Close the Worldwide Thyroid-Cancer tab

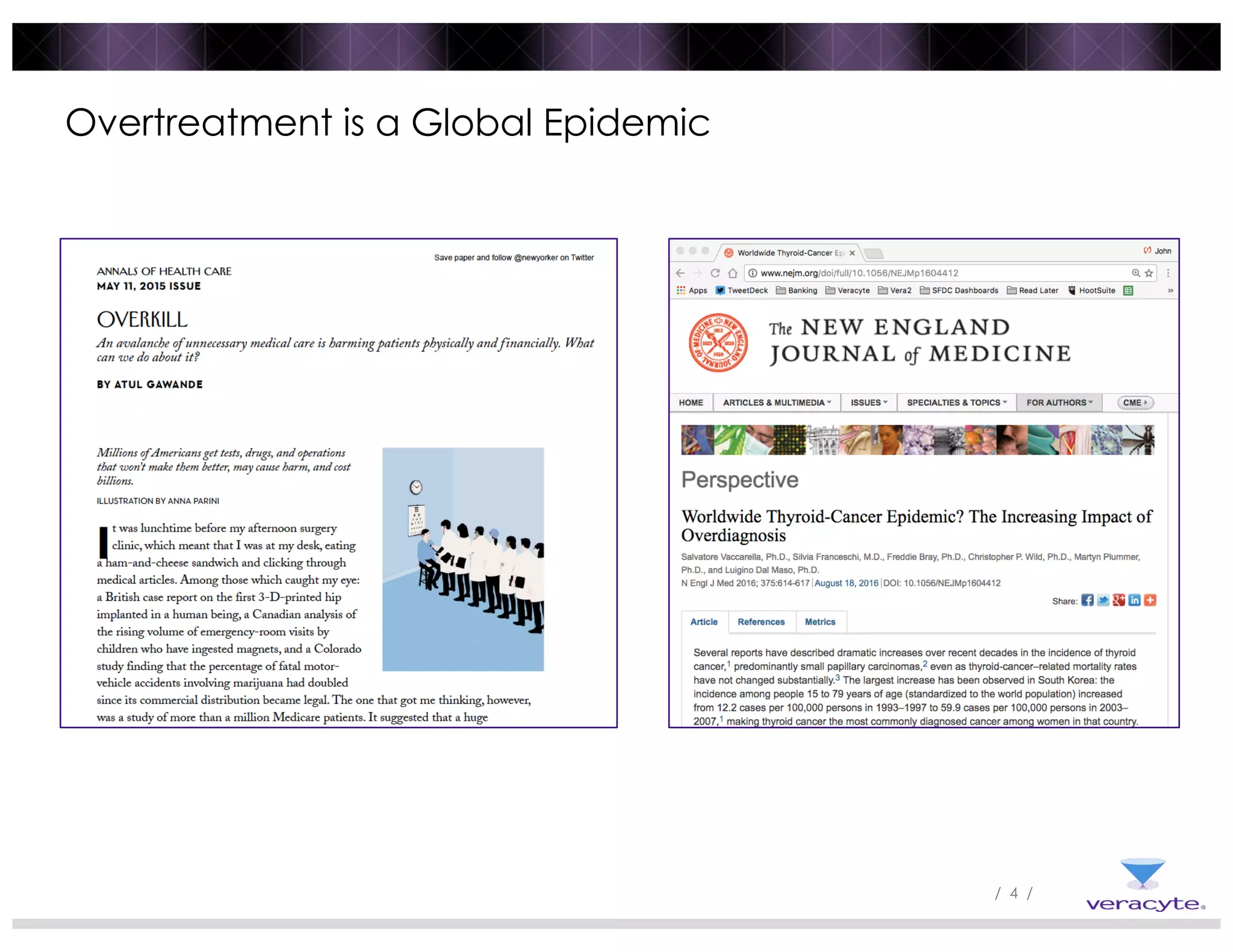852,253
